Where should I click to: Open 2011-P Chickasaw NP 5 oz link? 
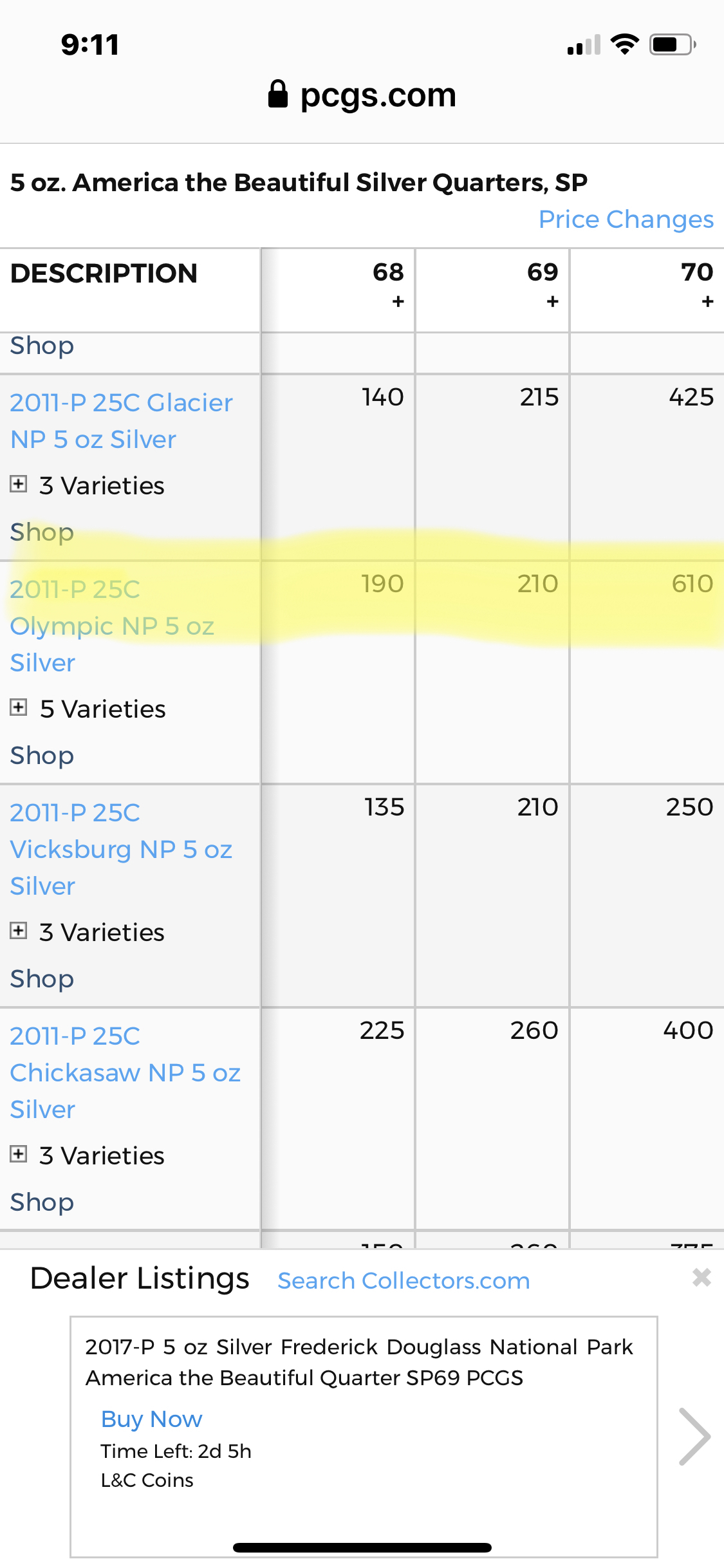coord(125,1072)
